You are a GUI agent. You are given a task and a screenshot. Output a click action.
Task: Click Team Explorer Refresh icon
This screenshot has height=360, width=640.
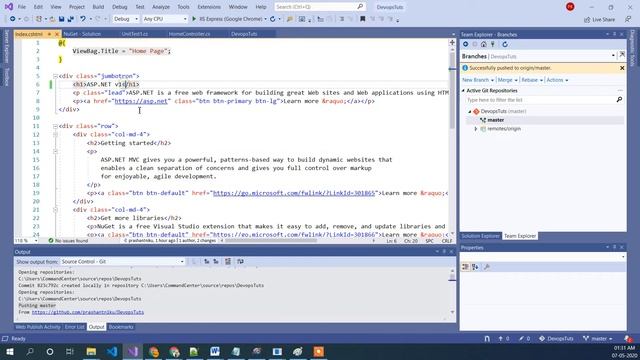(505, 44)
